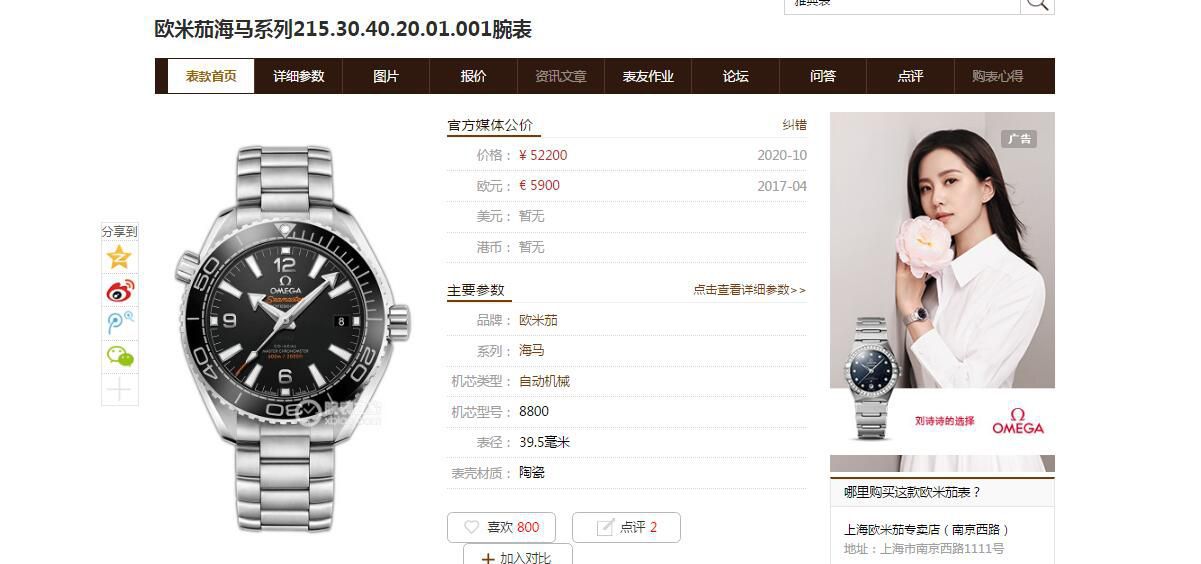Select the 表友作业 tab
Image resolution: width=1201 pixels, height=564 pixels.
click(648, 76)
